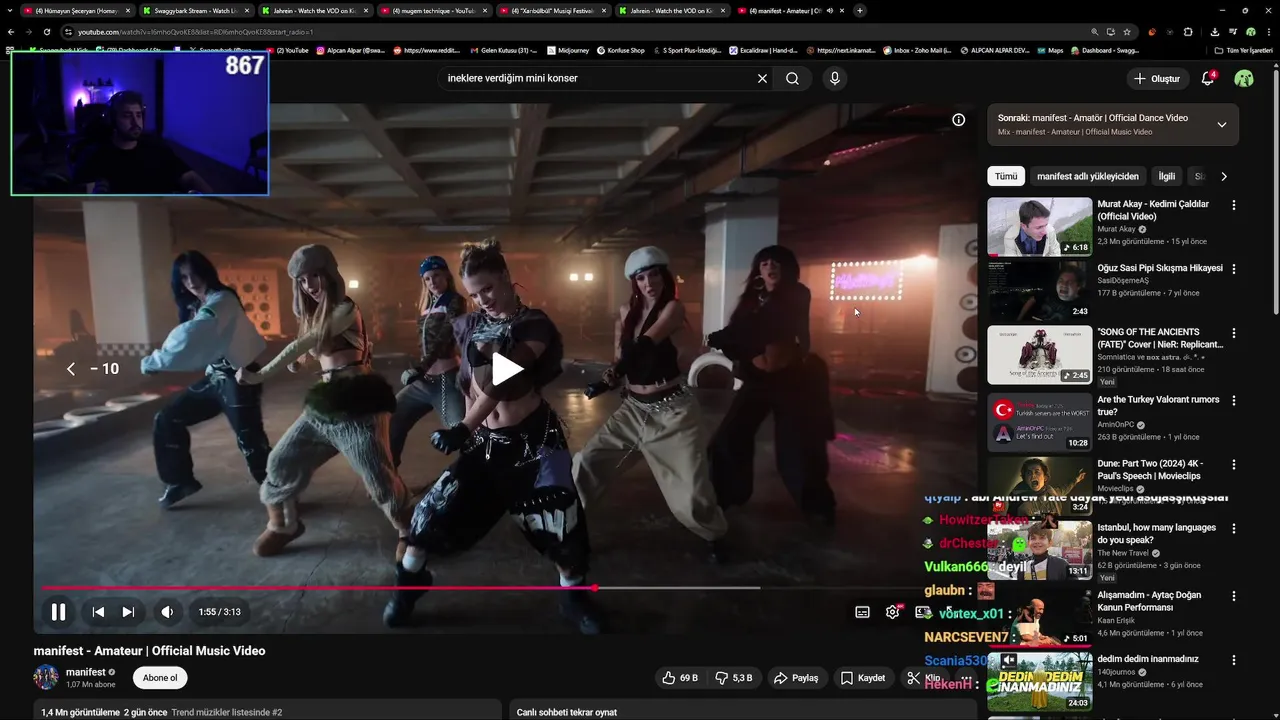Image resolution: width=1280 pixels, height=720 pixels.
Task: Switch to the Xarıbülbül Musiqi Festivalı tab
Action: click(x=552, y=11)
